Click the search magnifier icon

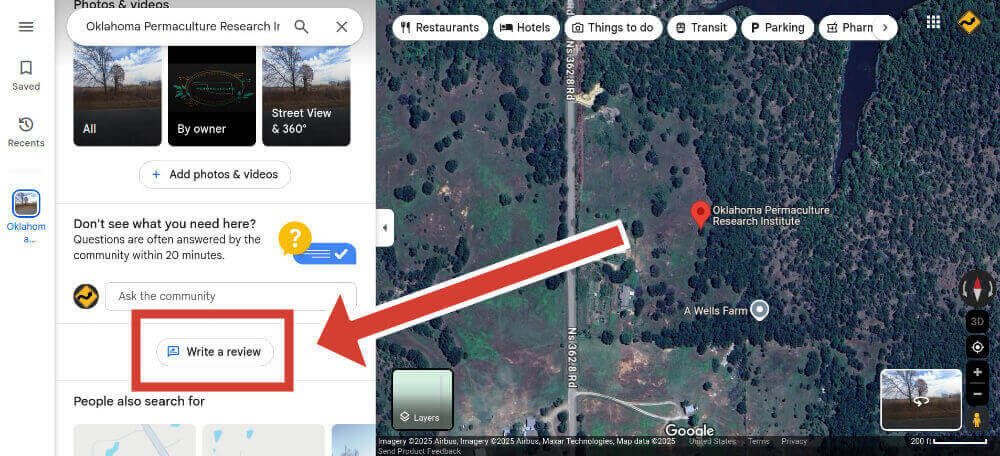click(x=301, y=27)
